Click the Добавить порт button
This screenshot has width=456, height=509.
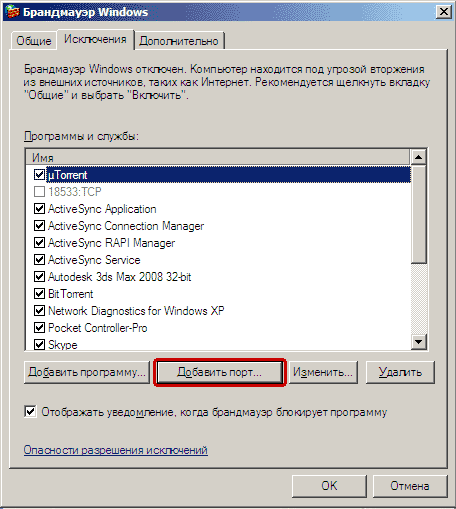click(220, 372)
